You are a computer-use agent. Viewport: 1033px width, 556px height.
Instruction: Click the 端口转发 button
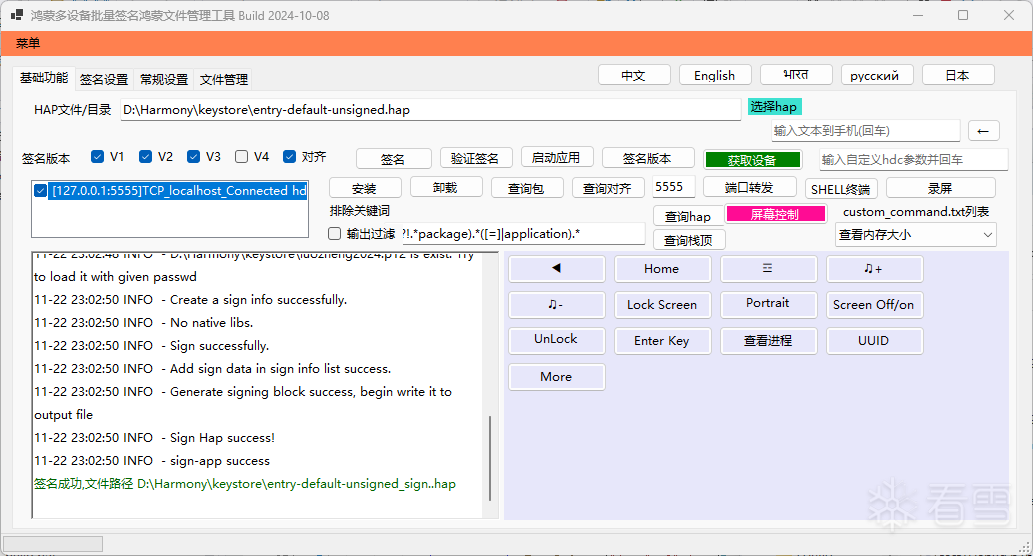[750, 188]
